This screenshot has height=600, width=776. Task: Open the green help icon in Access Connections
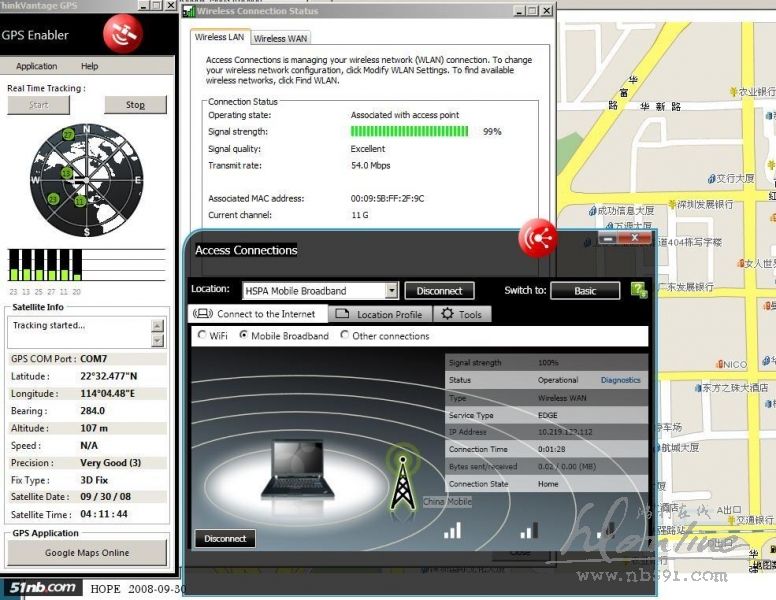[639, 290]
